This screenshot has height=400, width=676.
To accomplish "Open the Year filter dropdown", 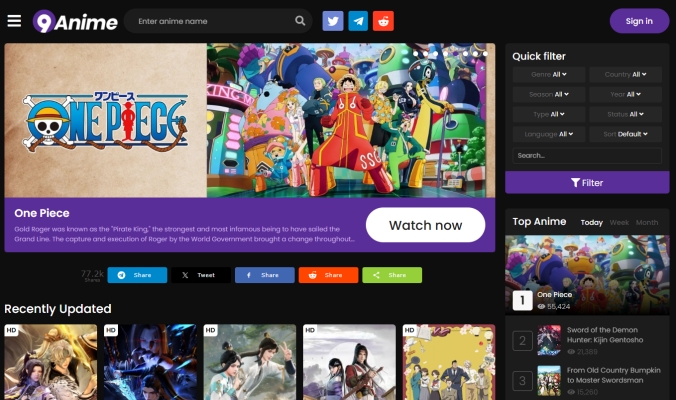I will point(625,94).
